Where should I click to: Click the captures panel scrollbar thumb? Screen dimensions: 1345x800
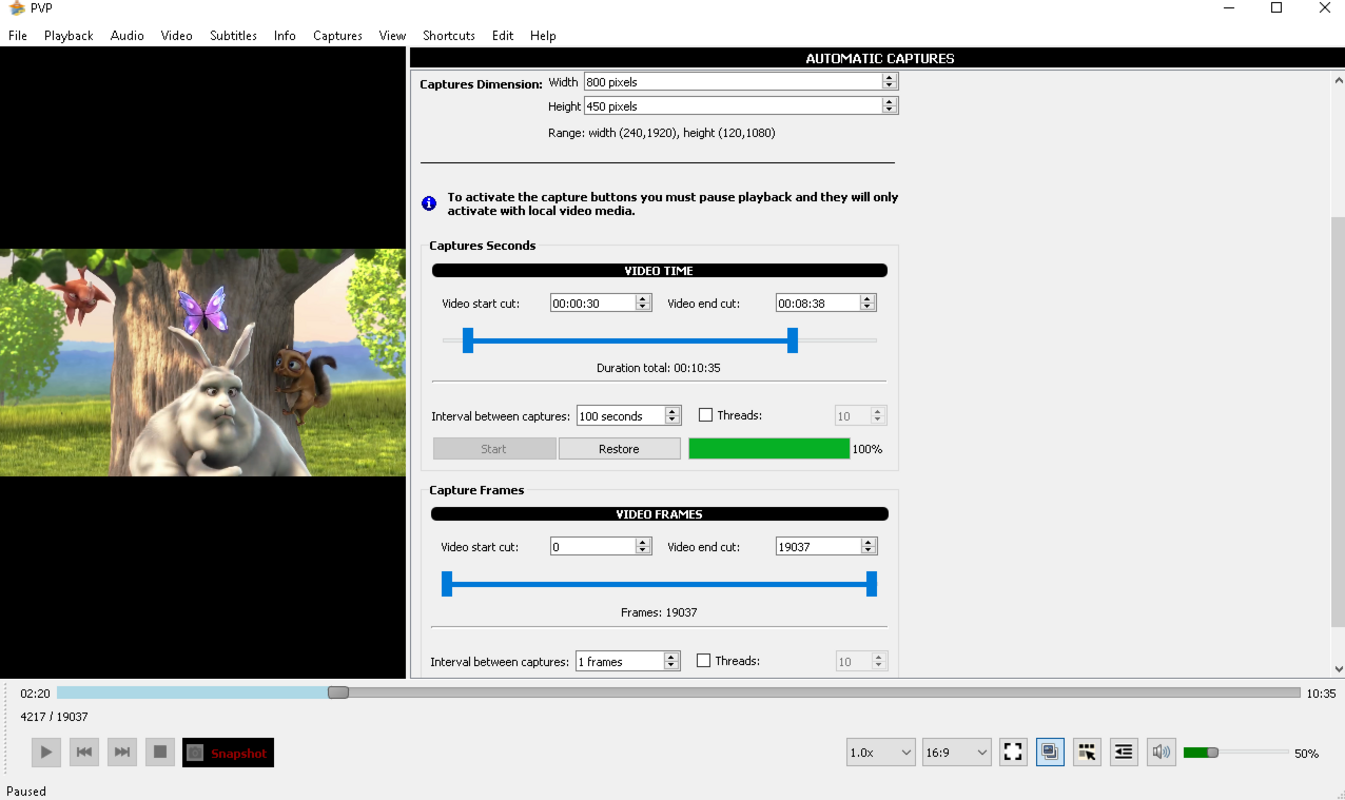(x=1338, y=421)
